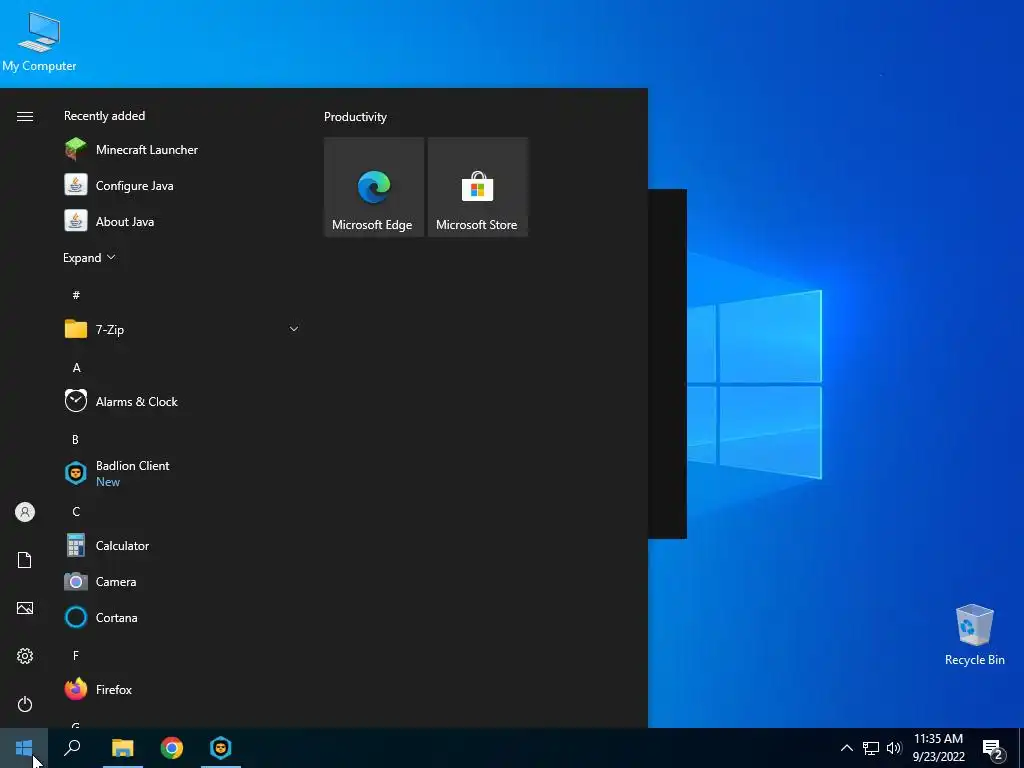
Task: Open Settings gear in Start sidebar
Action: click(25, 656)
